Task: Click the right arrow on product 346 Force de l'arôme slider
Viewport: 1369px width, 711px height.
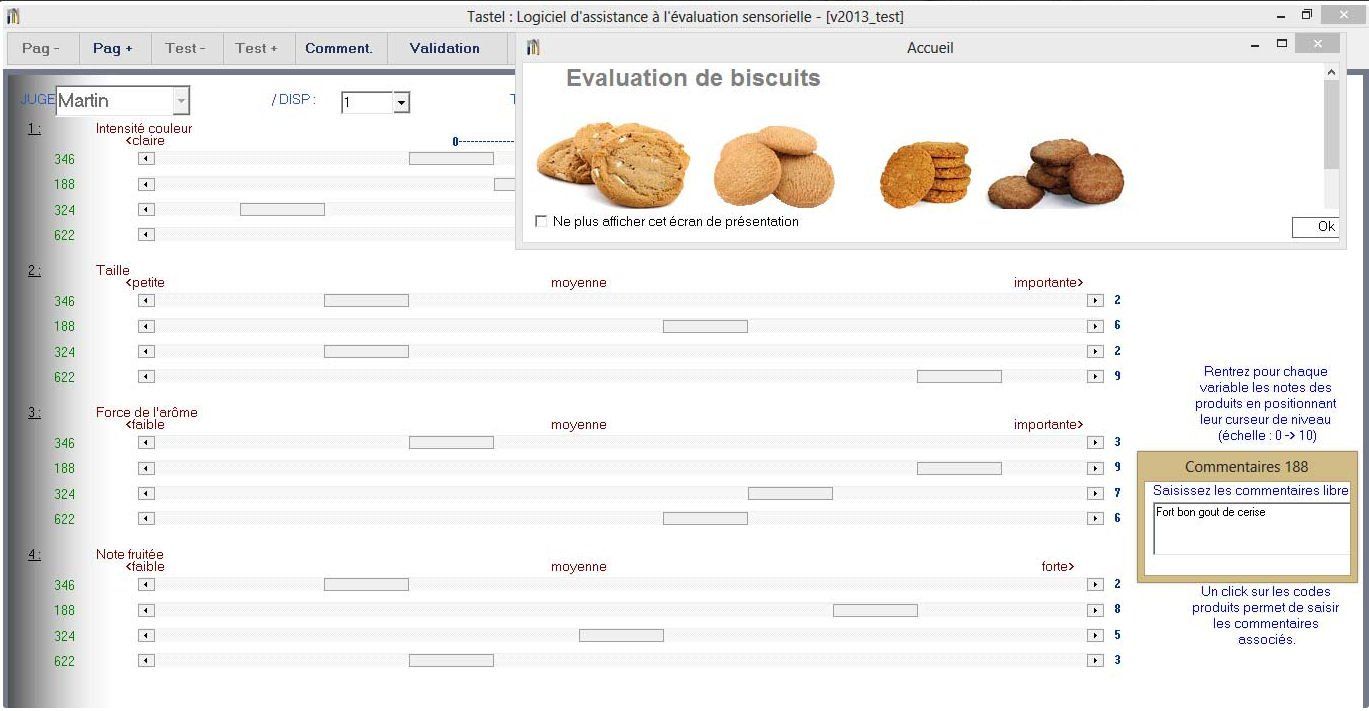Action: pos(1095,442)
